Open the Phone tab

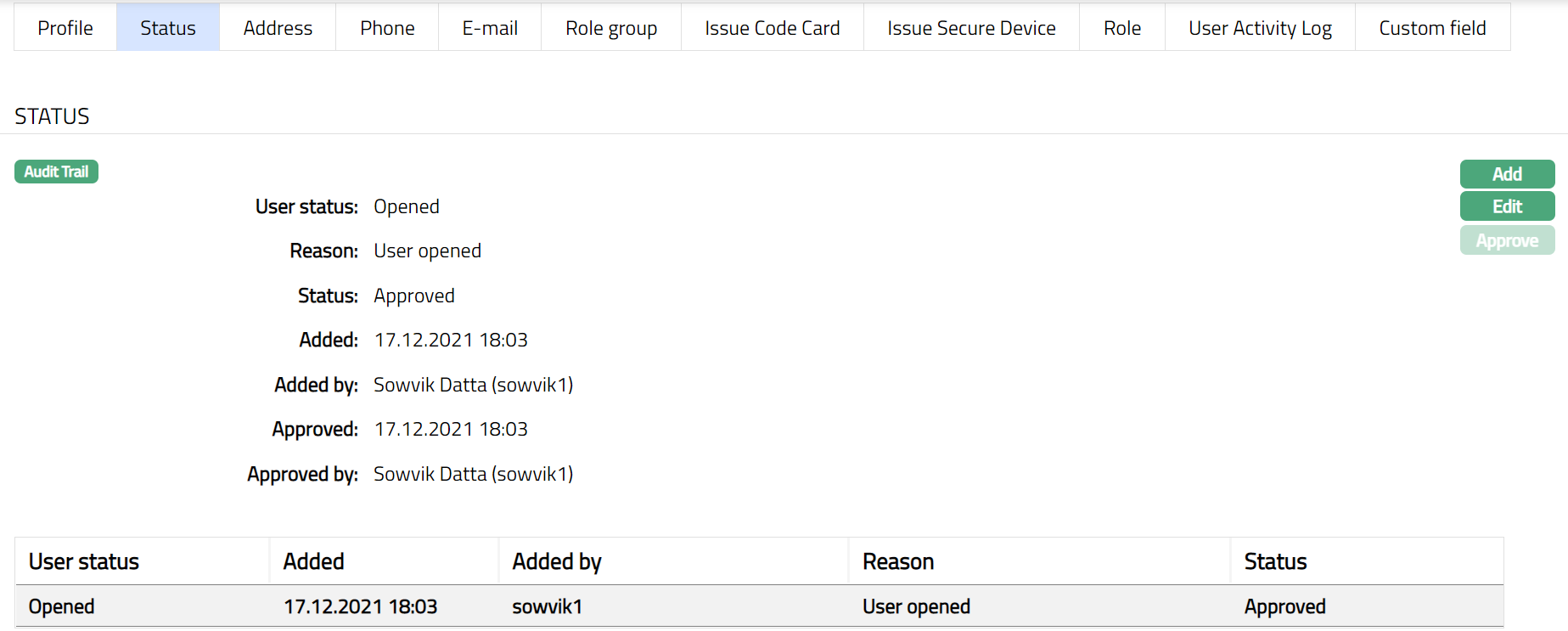pos(387,28)
